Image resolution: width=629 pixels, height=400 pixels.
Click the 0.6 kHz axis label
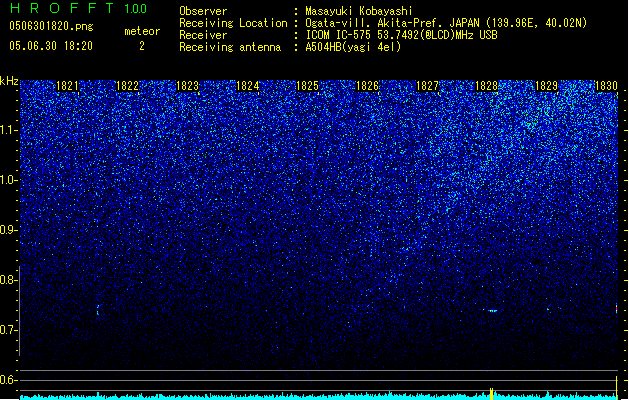(9, 380)
